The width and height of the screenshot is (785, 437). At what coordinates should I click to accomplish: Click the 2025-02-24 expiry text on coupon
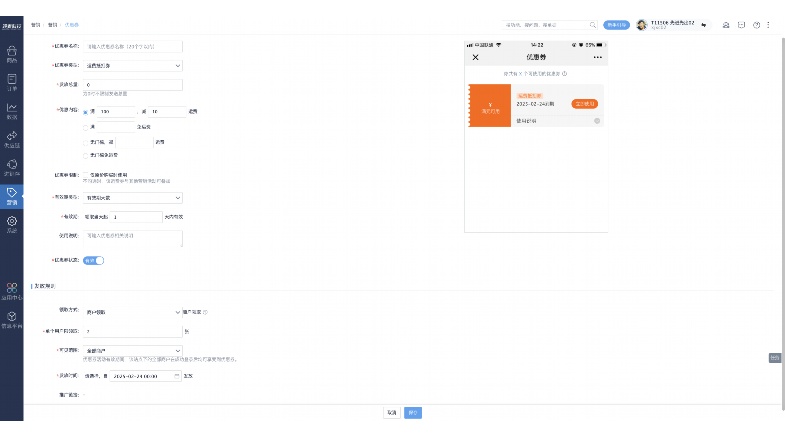(535, 104)
